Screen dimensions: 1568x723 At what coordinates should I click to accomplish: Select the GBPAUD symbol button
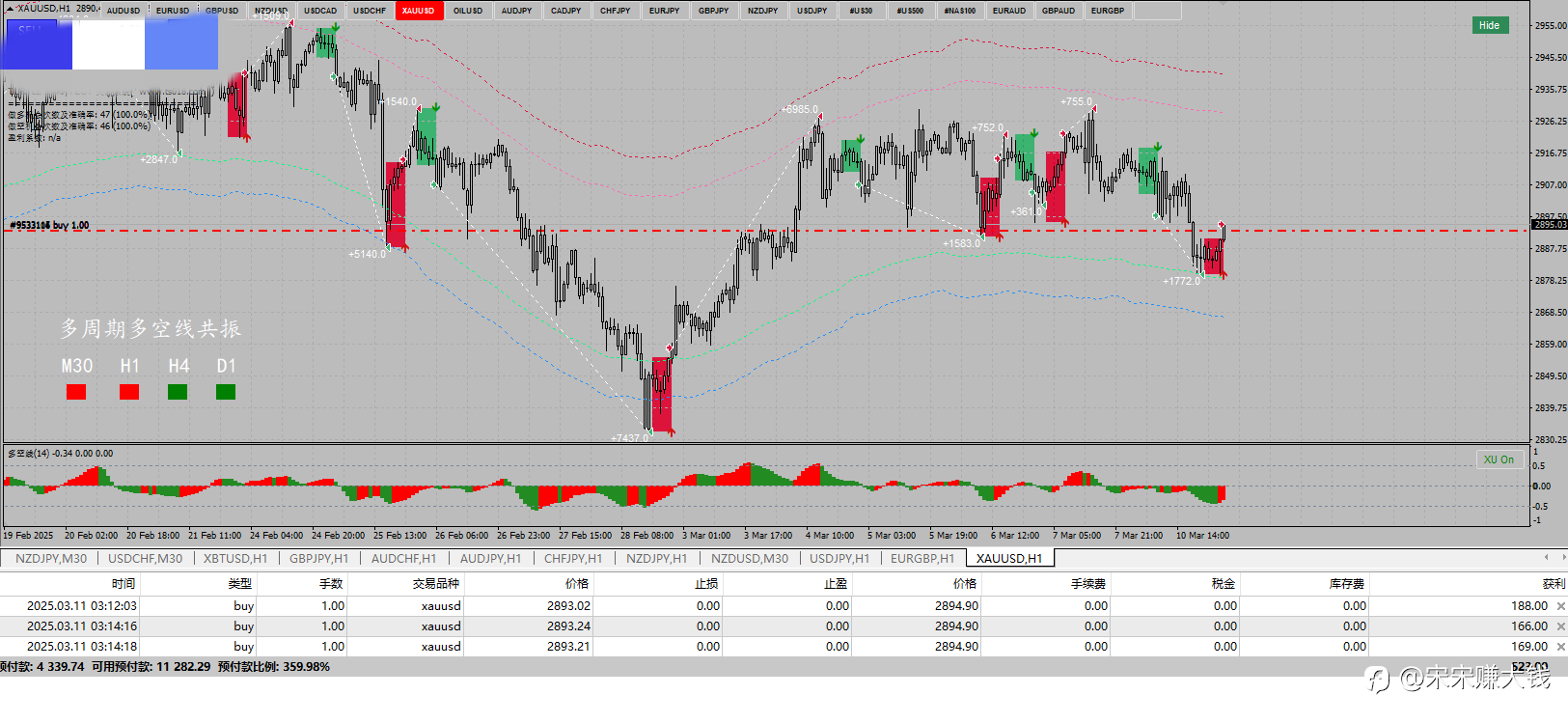click(x=1059, y=11)
